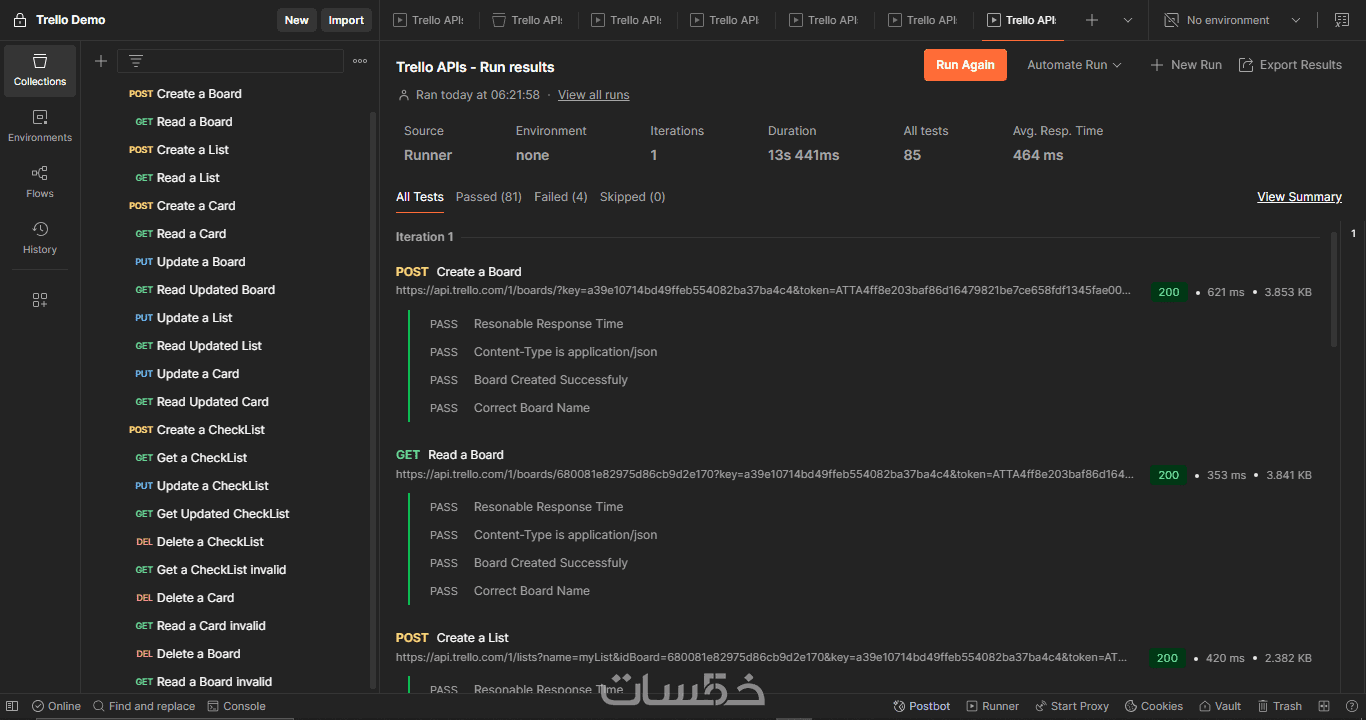Open the Console
1366x720 pixels.
[x=237, y=706]
